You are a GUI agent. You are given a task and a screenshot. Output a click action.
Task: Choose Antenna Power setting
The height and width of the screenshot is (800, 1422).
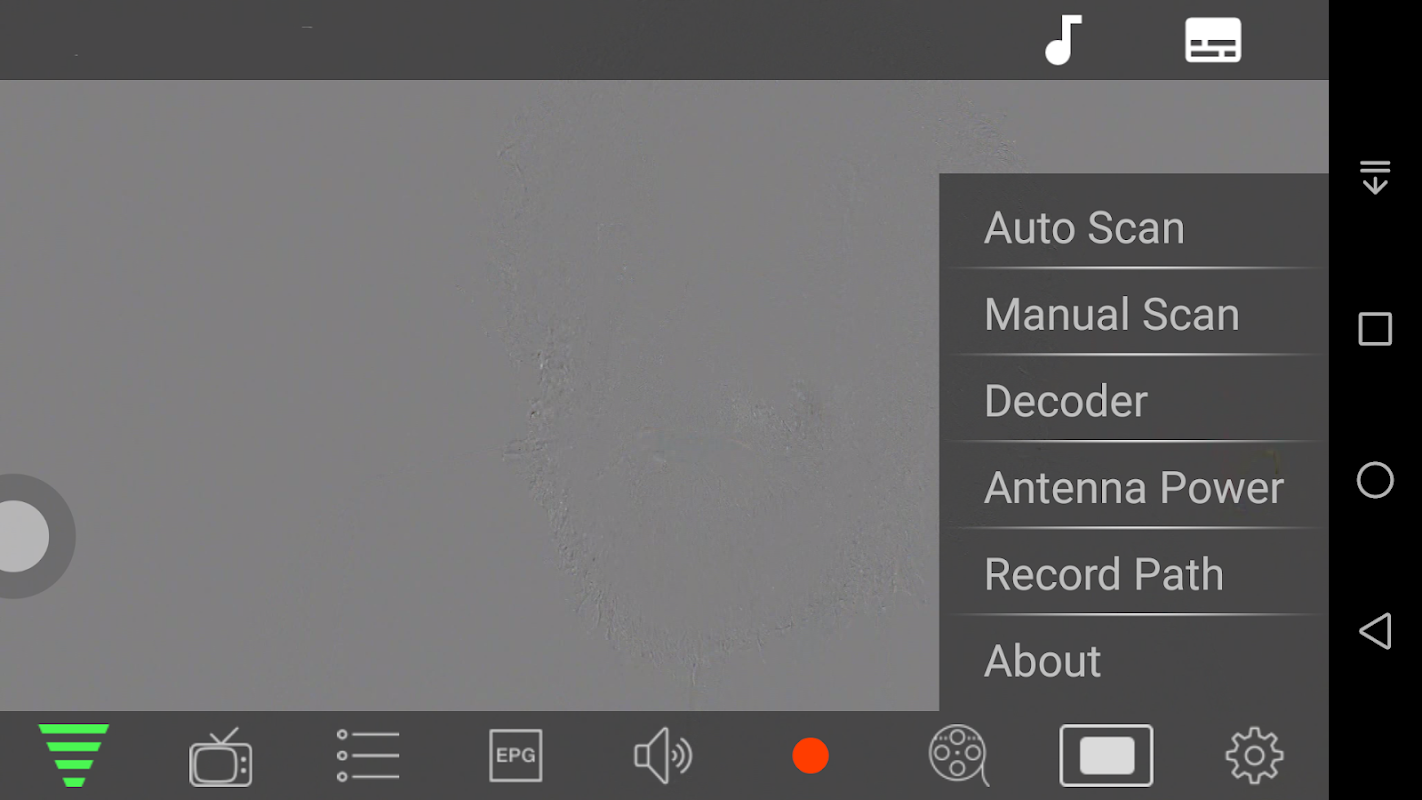pyautogui.click(x=1134, y=488)
